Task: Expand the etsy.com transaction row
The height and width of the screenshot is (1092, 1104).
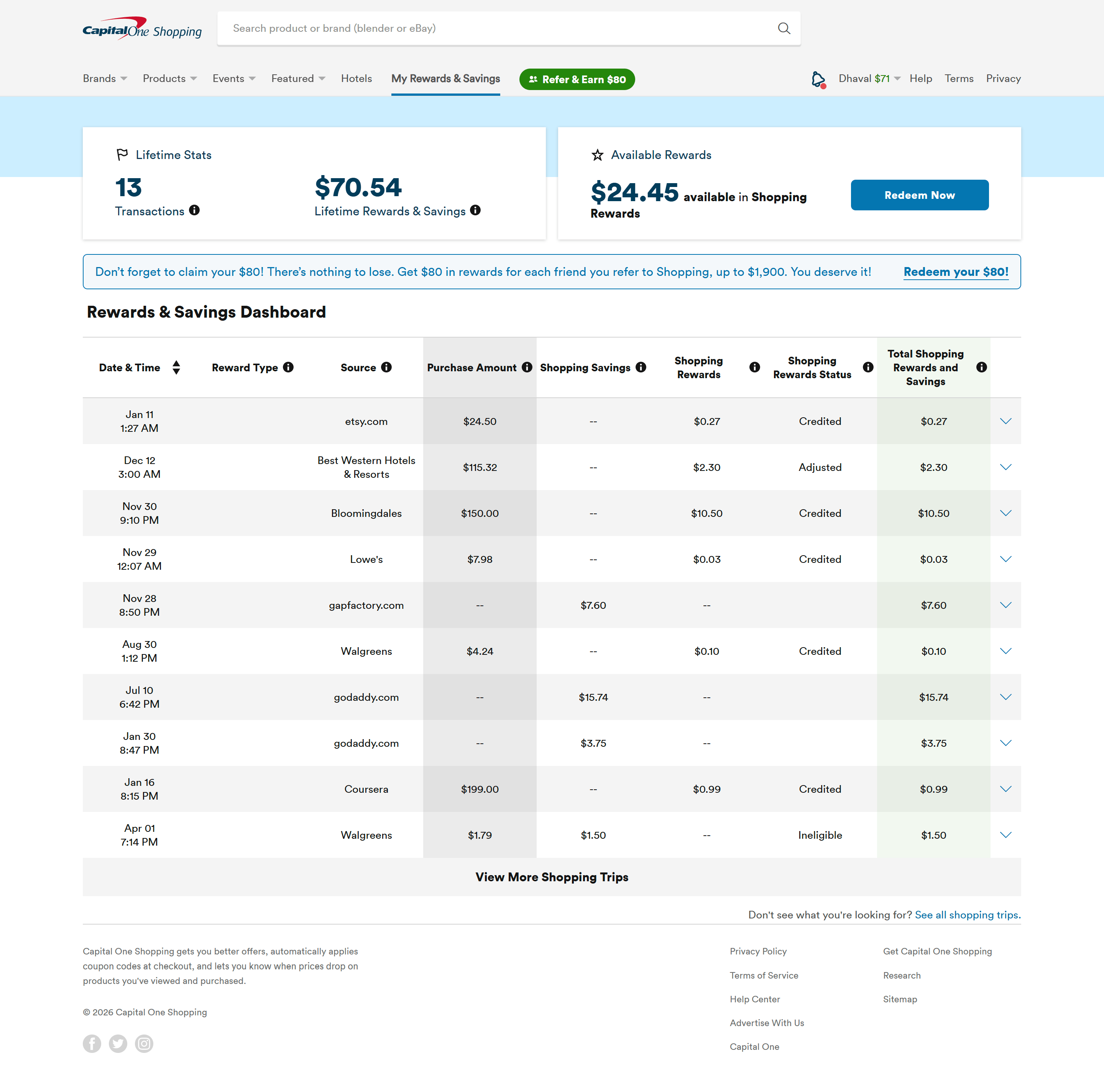Action: [x=1006, y=421]
